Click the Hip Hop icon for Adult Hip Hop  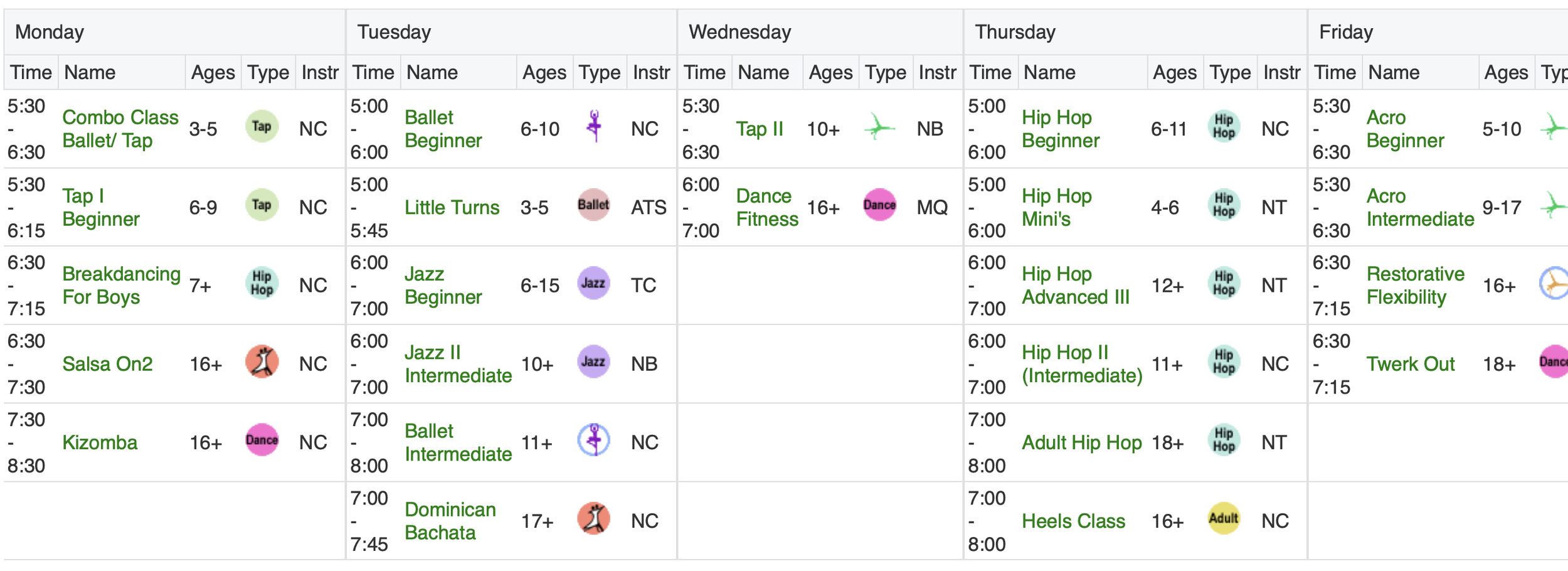(x=1224, y=440)
